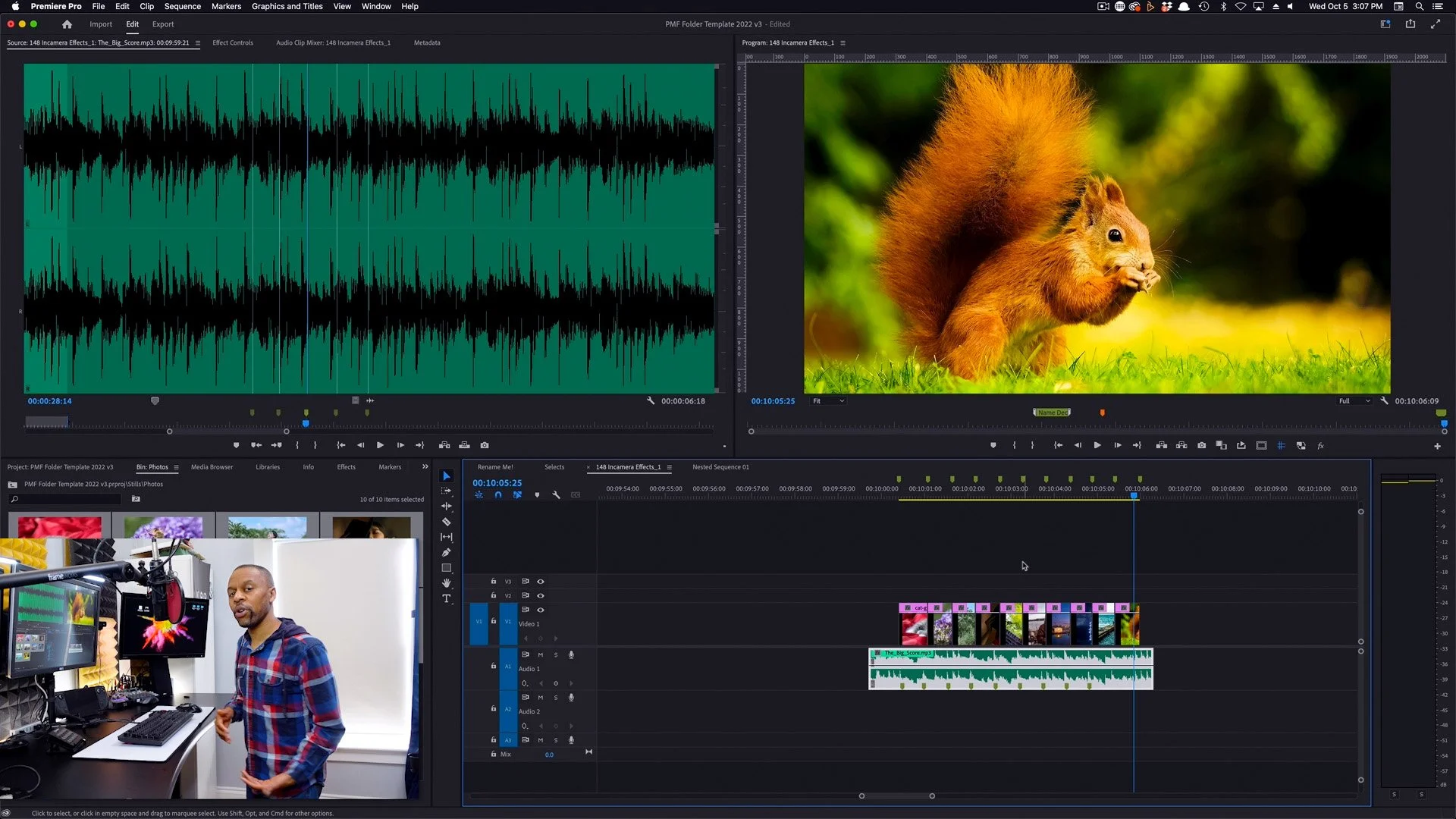Click Overwrite button in Source monitor
Viewport: 1456px width, 819px height.
(464, 445)
